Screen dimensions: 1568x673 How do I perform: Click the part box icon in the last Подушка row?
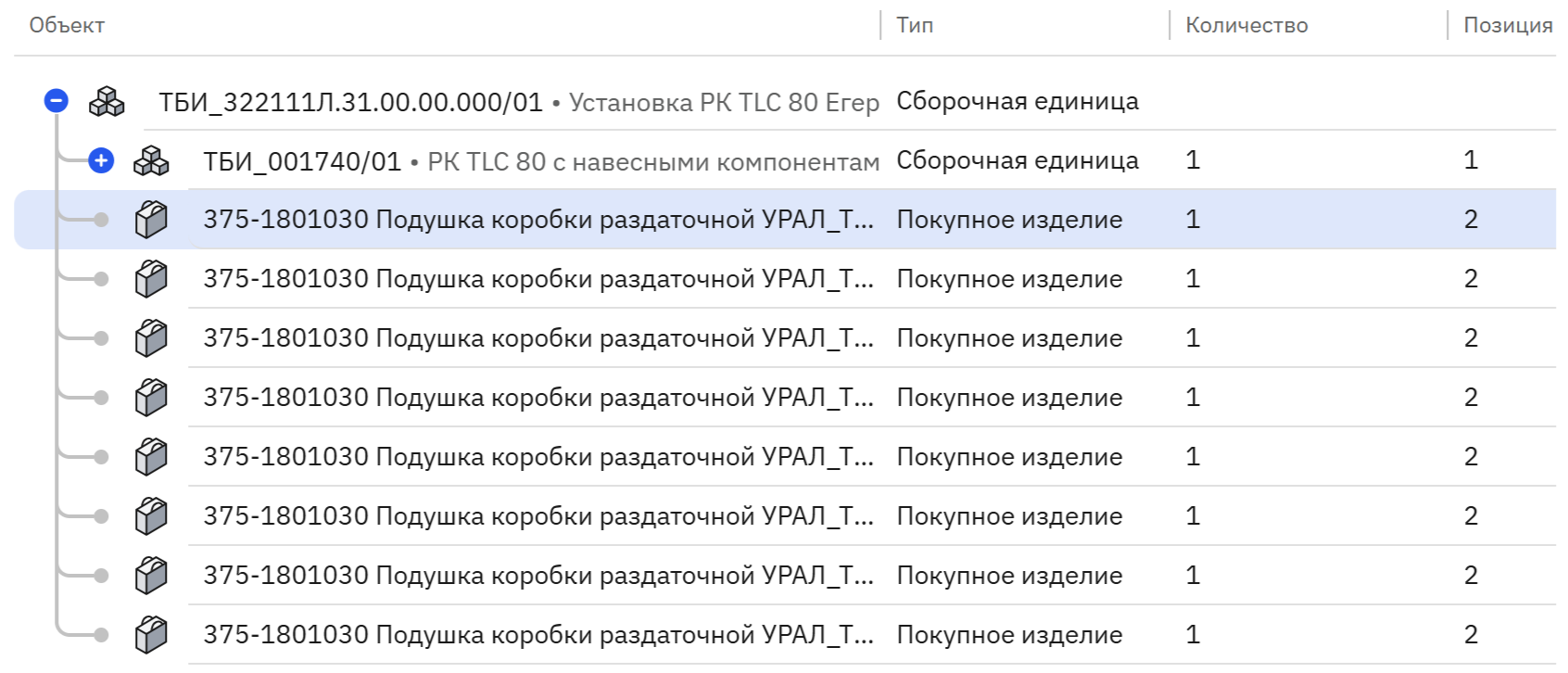151,635
